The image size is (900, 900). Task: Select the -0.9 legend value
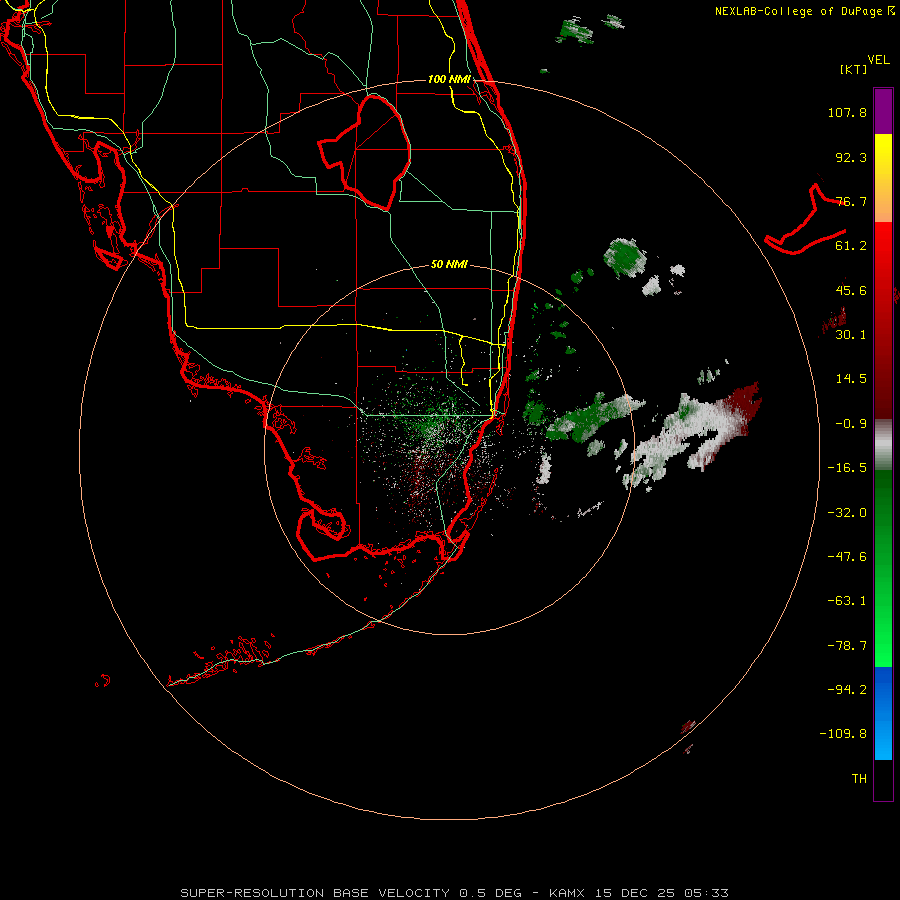tap(851, 424)
